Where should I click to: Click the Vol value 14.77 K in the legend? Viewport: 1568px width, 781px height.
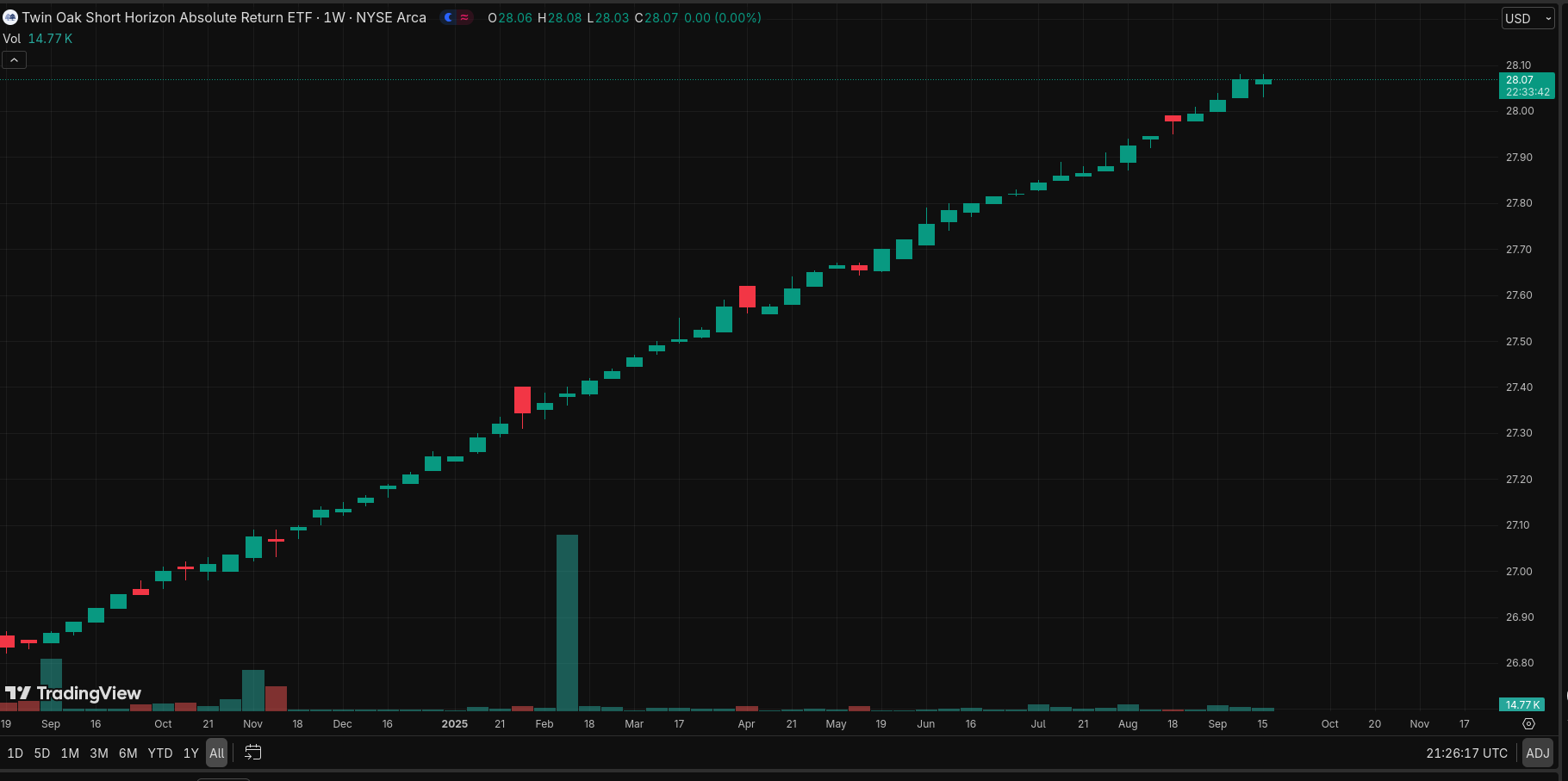[x=50, y=39]
